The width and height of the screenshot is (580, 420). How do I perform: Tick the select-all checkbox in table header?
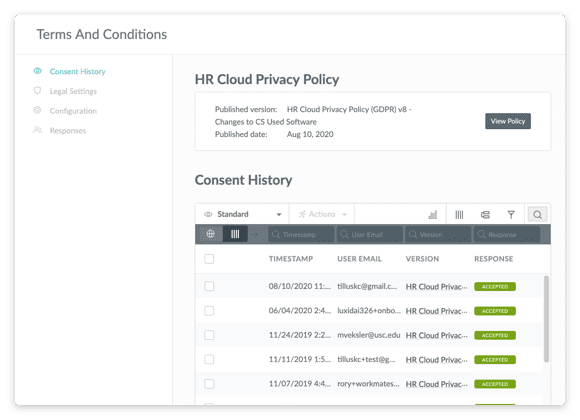click(x=209, y=259)
